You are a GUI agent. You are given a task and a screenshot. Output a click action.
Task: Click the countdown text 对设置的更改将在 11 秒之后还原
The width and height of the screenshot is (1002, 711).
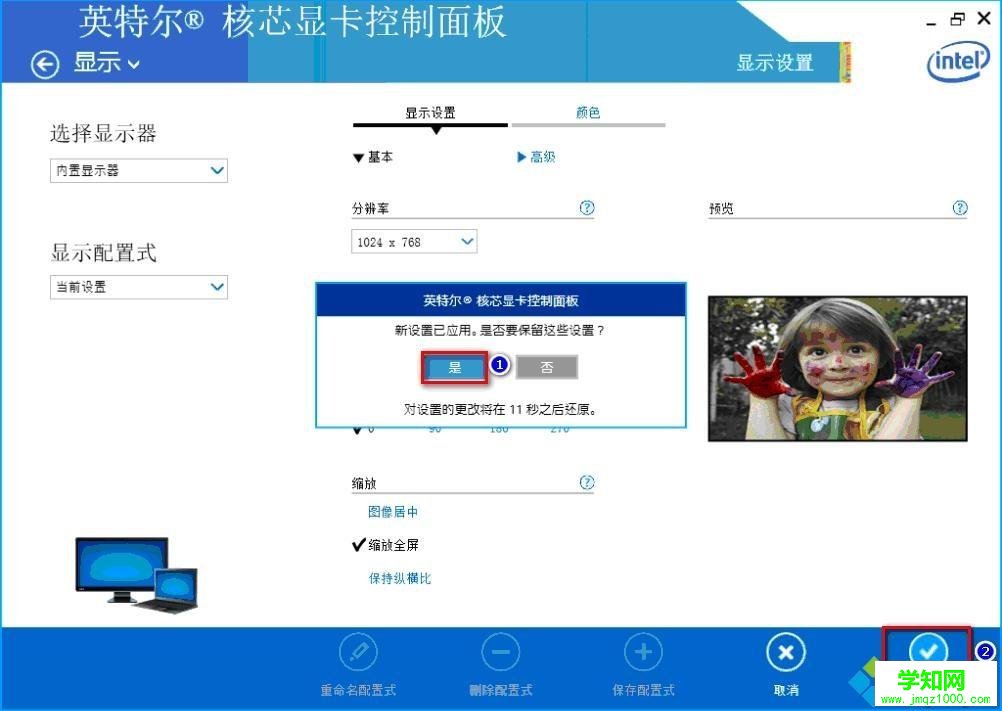click(500, 409)
